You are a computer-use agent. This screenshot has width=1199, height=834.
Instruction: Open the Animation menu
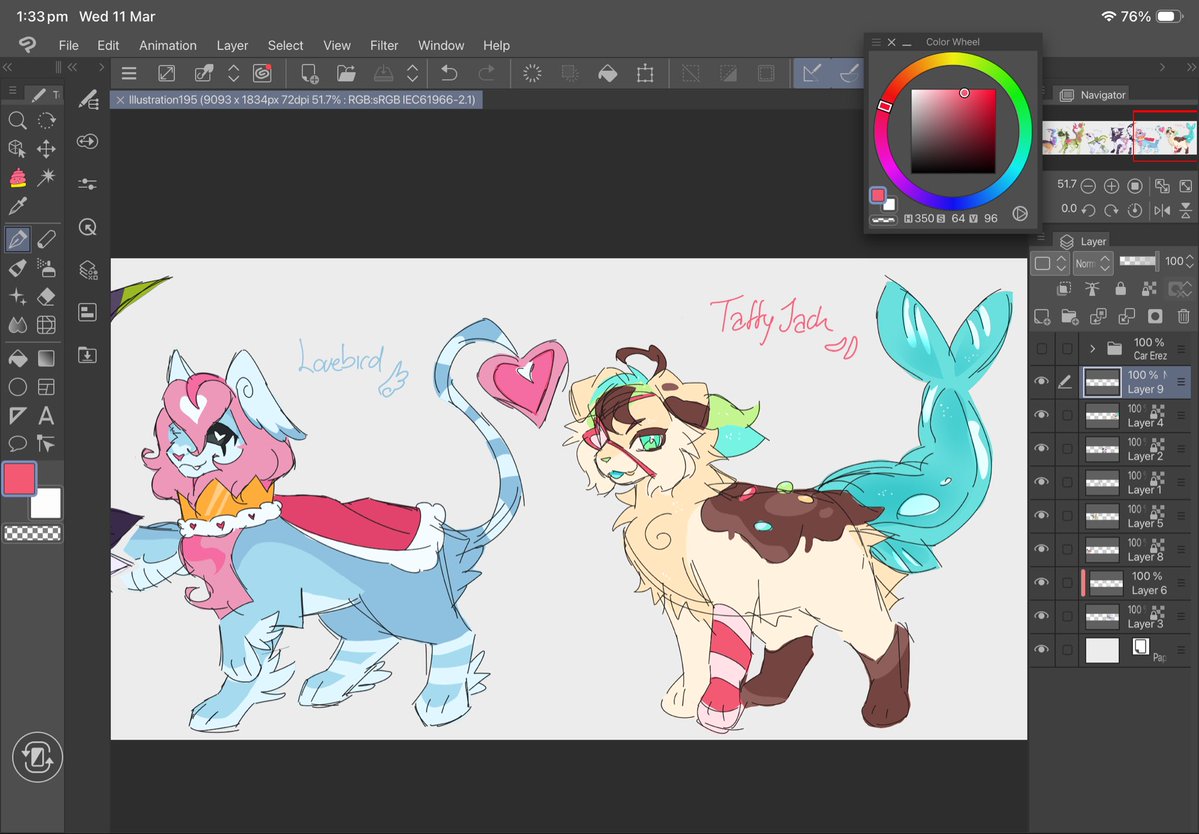point(167,45)
